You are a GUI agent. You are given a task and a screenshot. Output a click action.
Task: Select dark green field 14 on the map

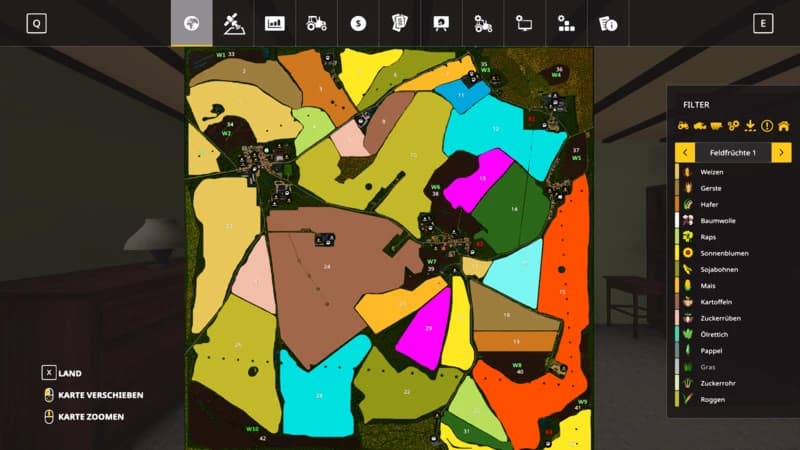(514, 209)
